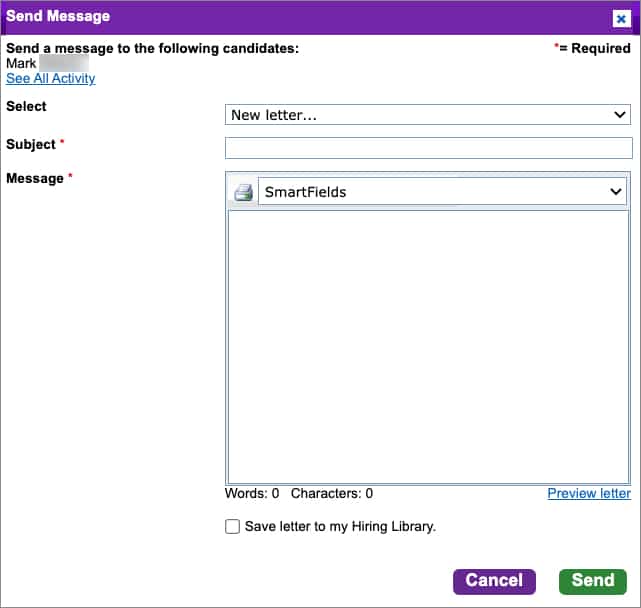Click inside the Message body editor
The height and width of the screenshot is (608, 641).
[x=428, y=347]
